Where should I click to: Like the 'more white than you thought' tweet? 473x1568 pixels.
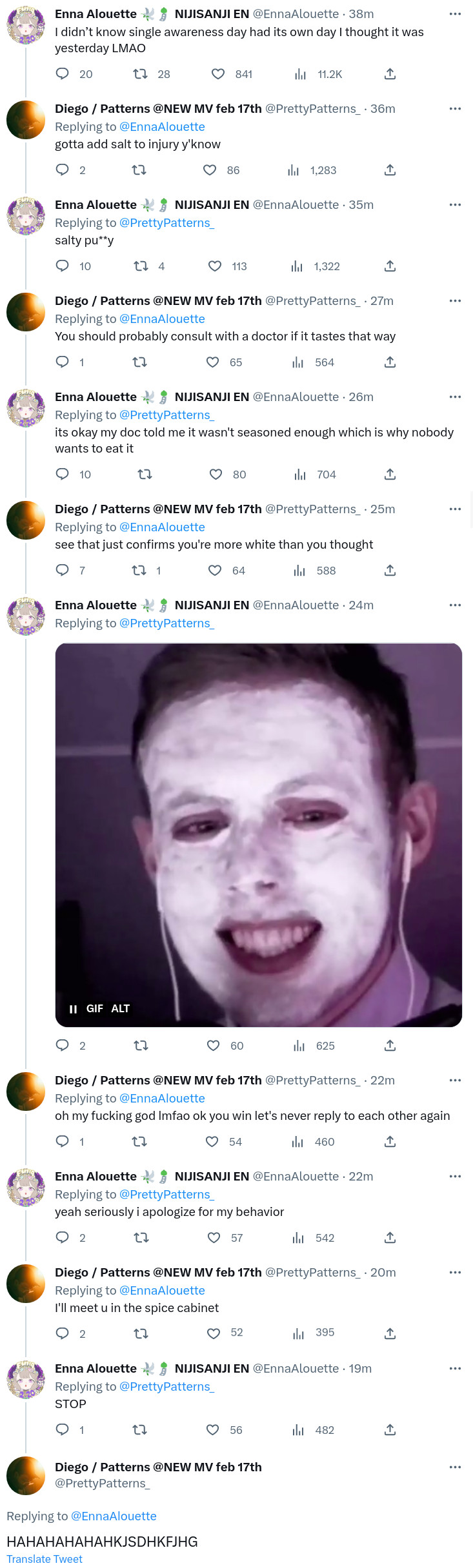[x=215, y=571]
